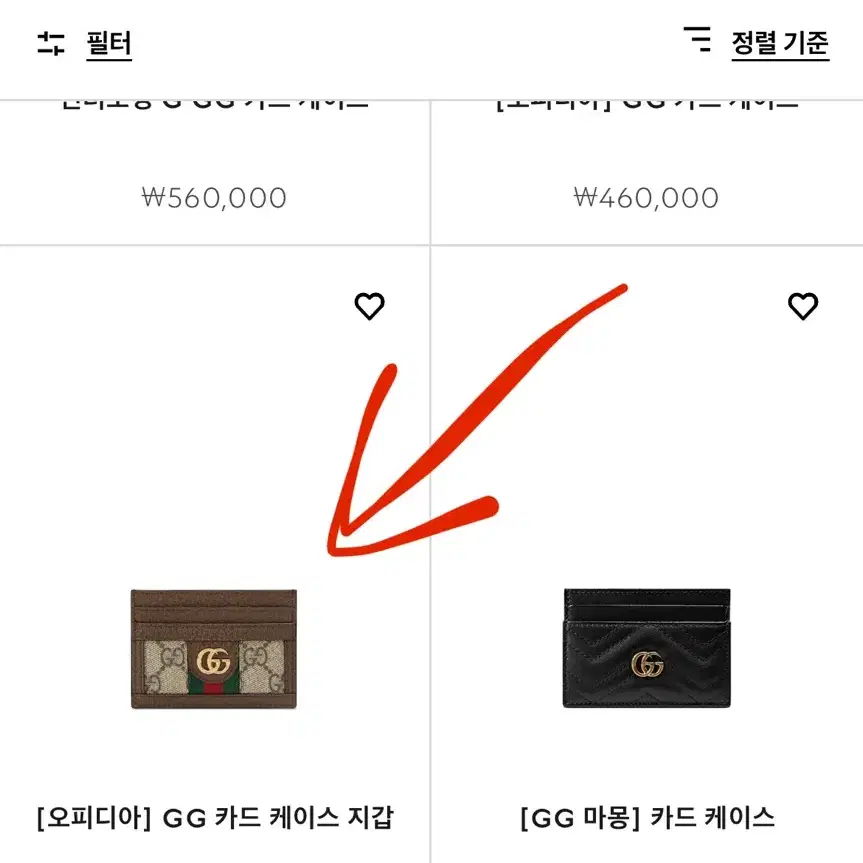Expand the 정렬 기준 sort options
Image resolution: width=863 pixels, height=863 pixels.
coord(780,43)
